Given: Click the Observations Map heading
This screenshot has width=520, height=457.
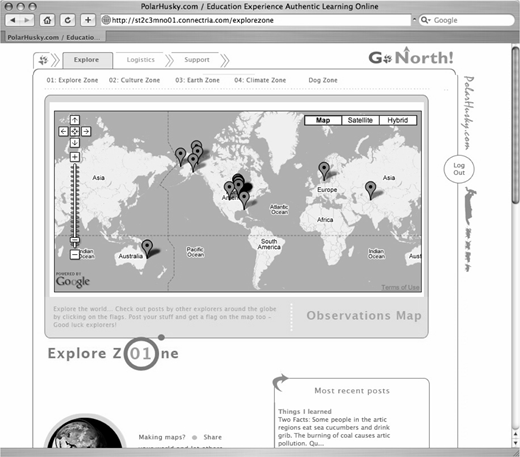Looking at the screenshot, I should (364, 315).
